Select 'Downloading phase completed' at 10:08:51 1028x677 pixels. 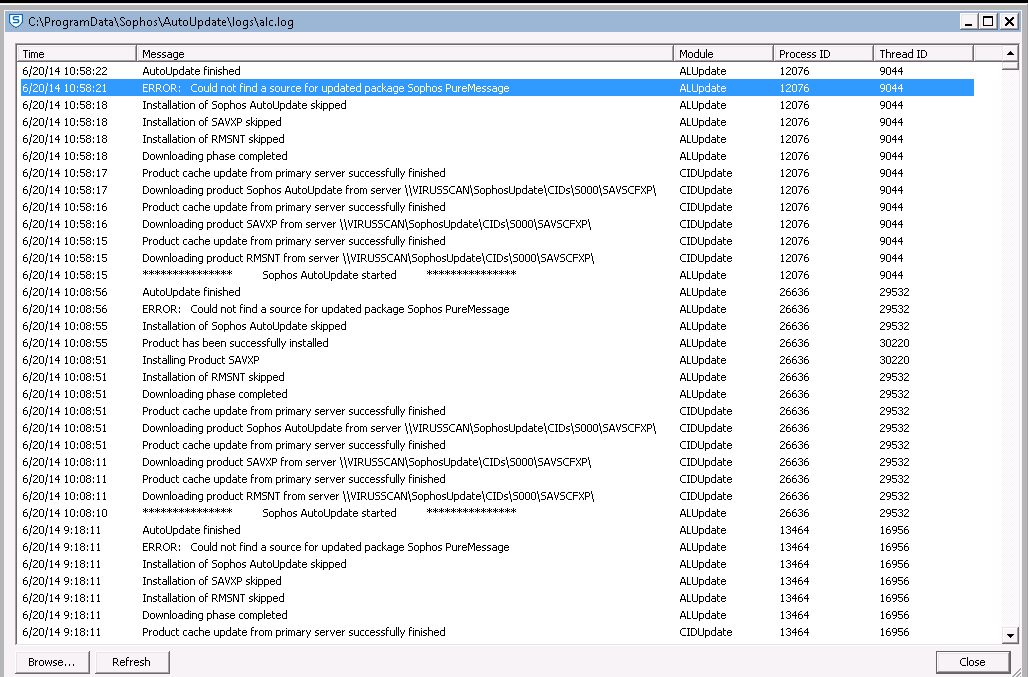(497, 395)
